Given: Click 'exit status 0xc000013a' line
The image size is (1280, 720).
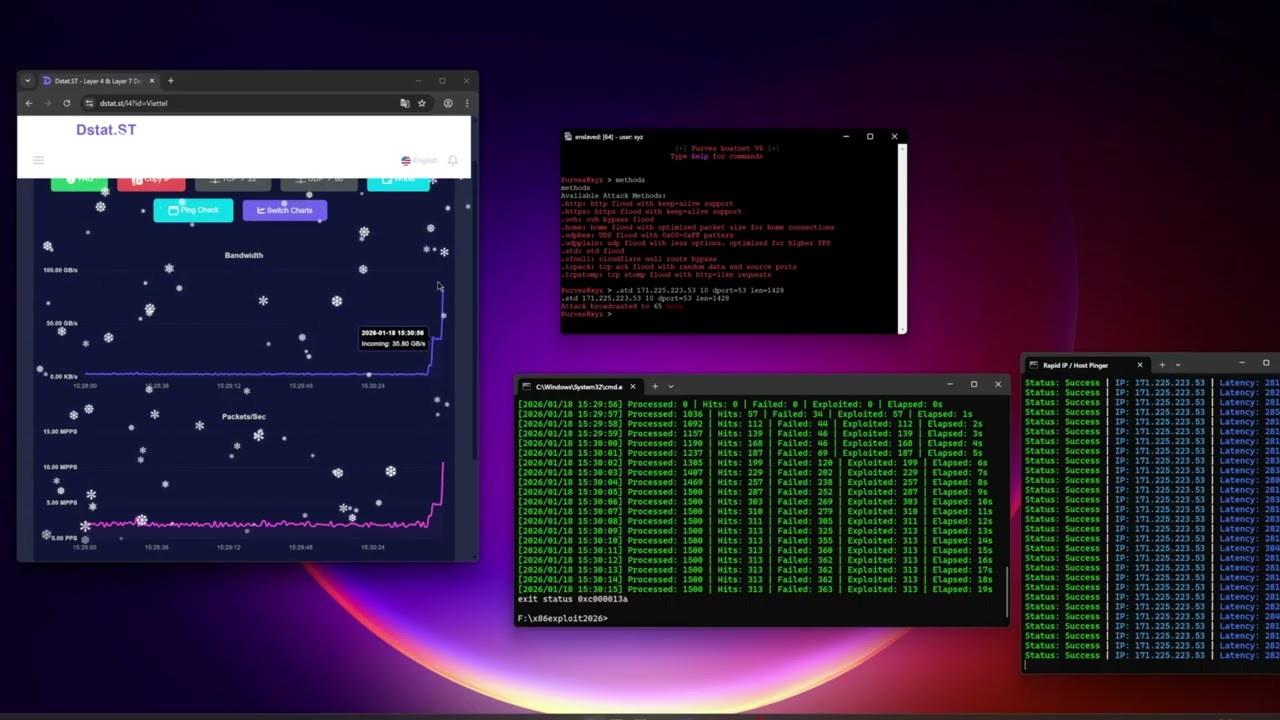Looking at the screenshot, I should pyautogui.click(x=573, y=599).
